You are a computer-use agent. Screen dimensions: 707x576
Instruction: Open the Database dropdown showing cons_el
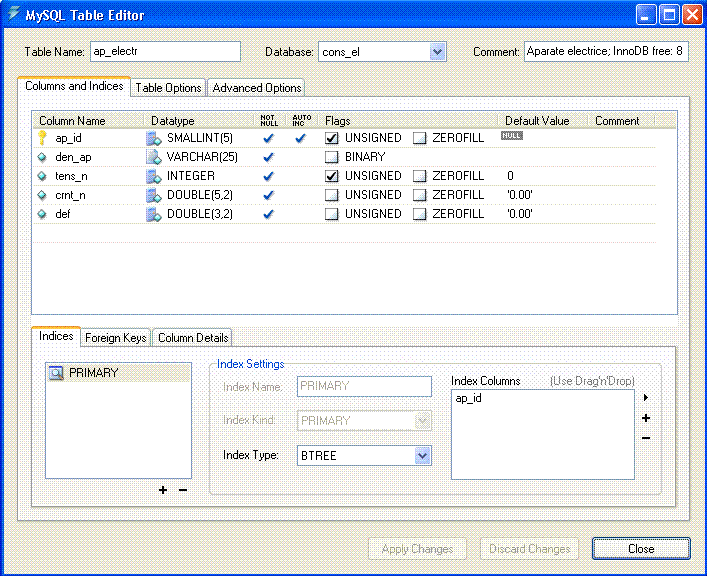tap(437, 51)
